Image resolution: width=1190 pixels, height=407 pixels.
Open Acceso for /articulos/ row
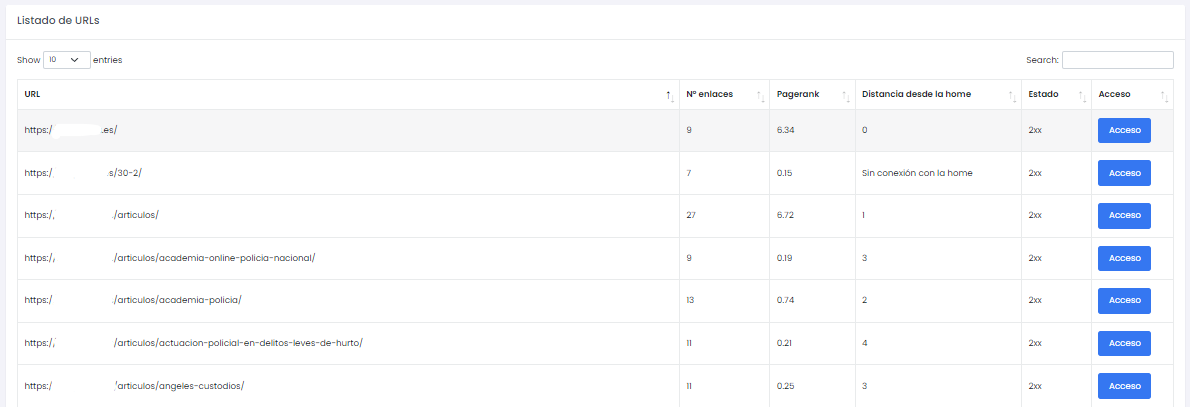pyautogui.click(x=1124, y=216)
